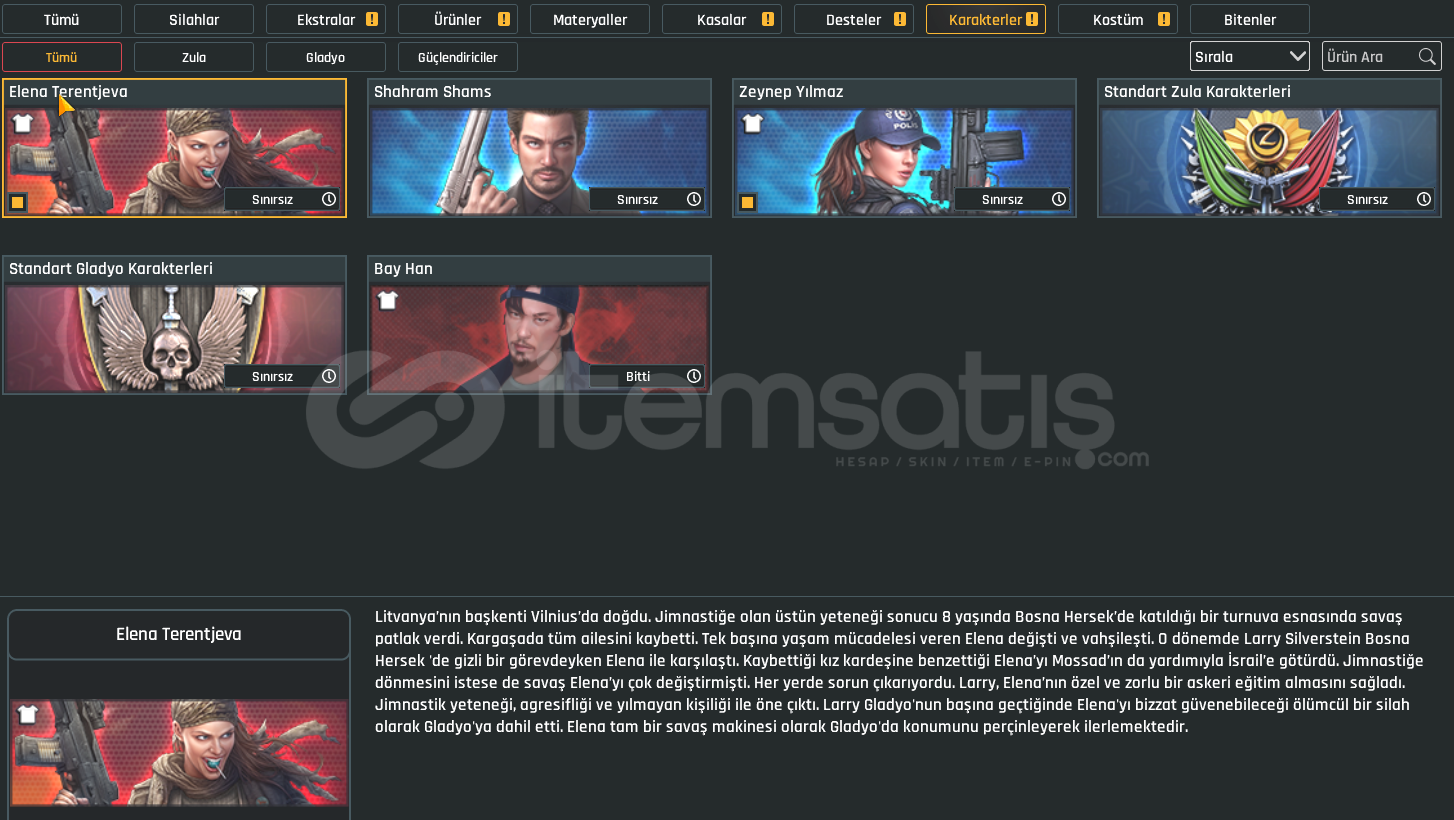Show the Güçlendiriciler filter
Screen dimensions: 1454x820
click(x=458, y=57)
